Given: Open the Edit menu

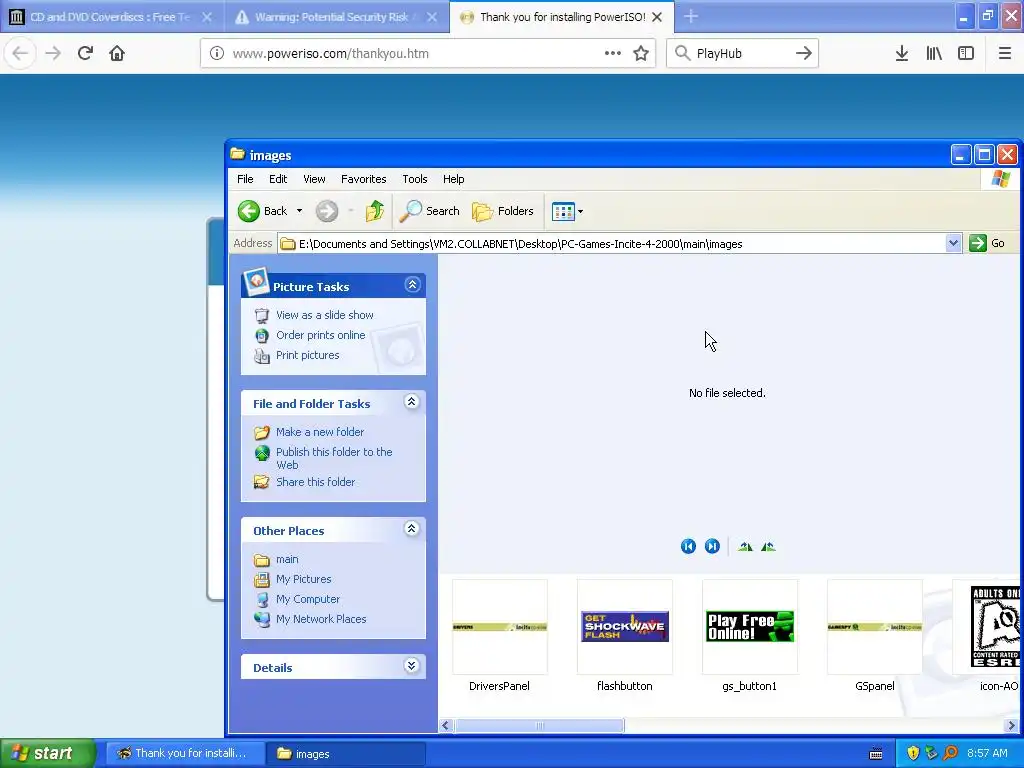Looking at the screenshot, I should (278, 179).
